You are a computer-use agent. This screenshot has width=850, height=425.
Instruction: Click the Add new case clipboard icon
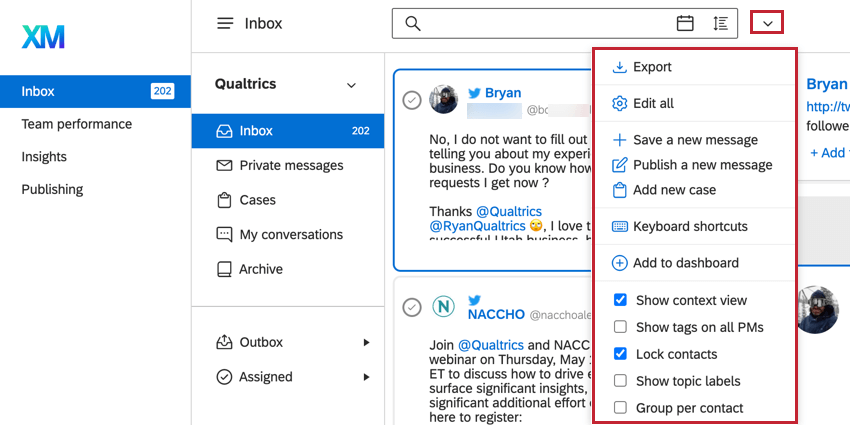click(x=619, y=190)
